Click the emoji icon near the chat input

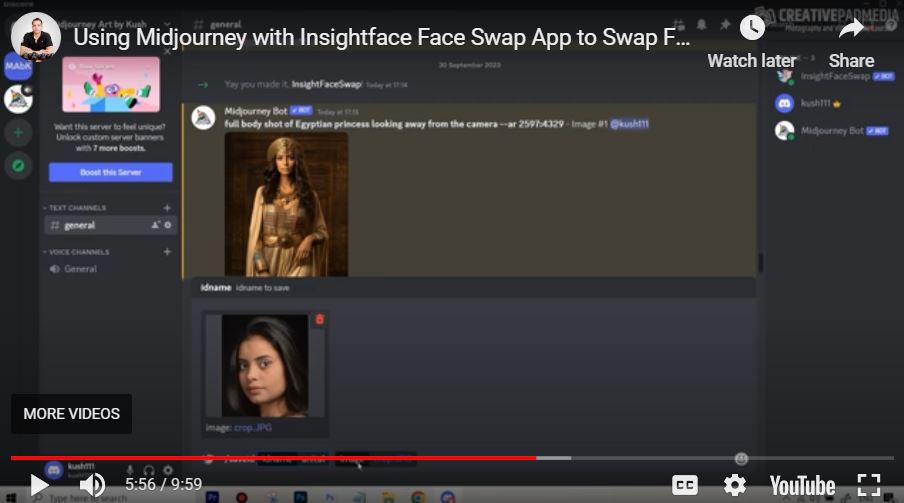(741, 459)
